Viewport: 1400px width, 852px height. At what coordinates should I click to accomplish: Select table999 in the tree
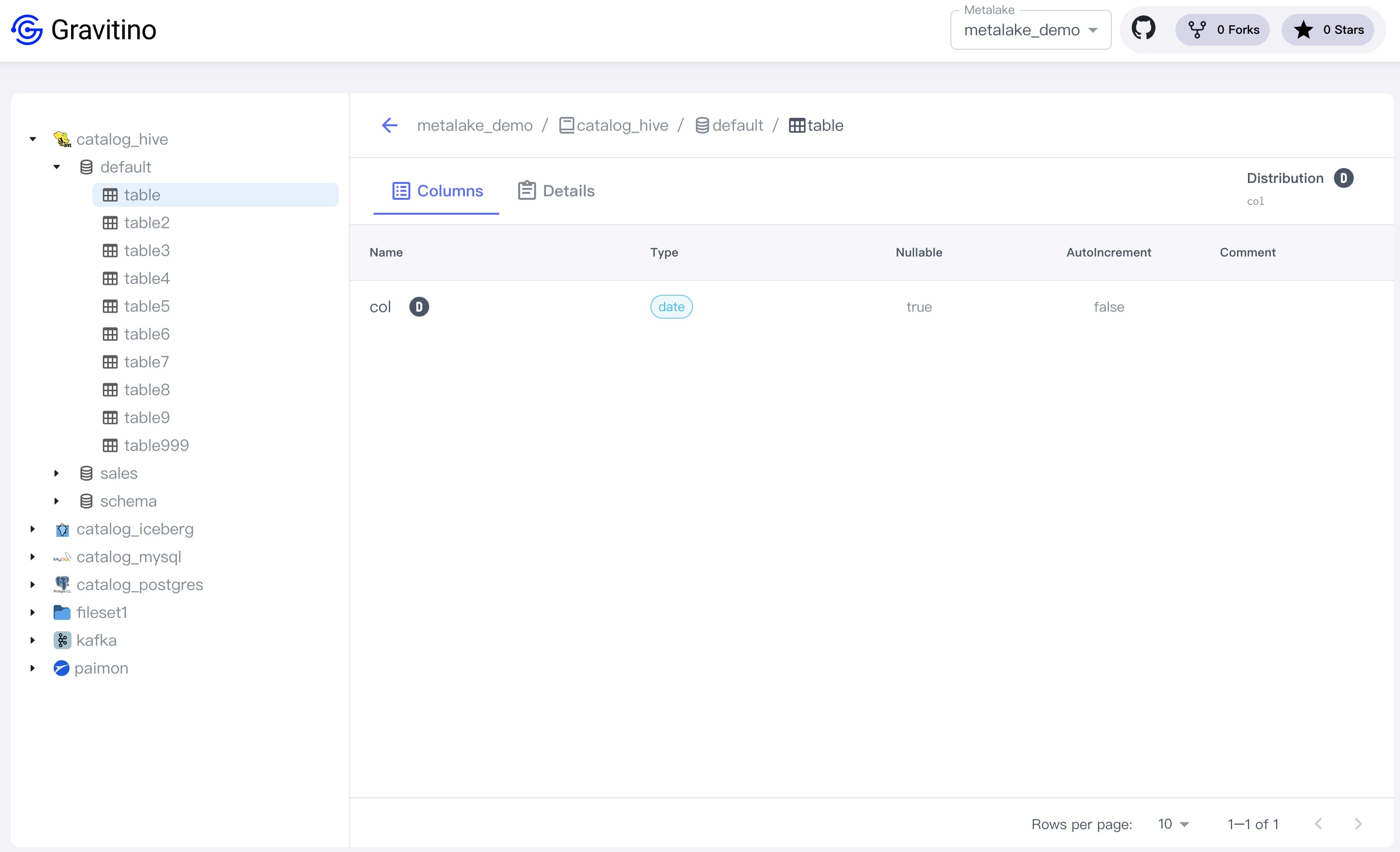pos(156,445)
